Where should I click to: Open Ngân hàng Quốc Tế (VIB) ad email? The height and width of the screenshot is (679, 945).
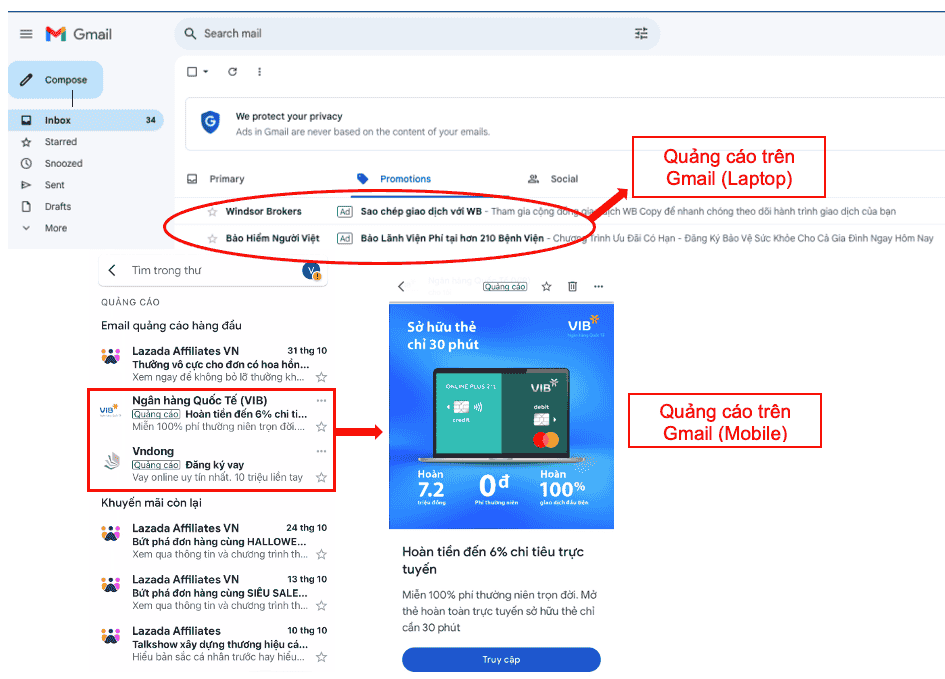coord(214,414)
